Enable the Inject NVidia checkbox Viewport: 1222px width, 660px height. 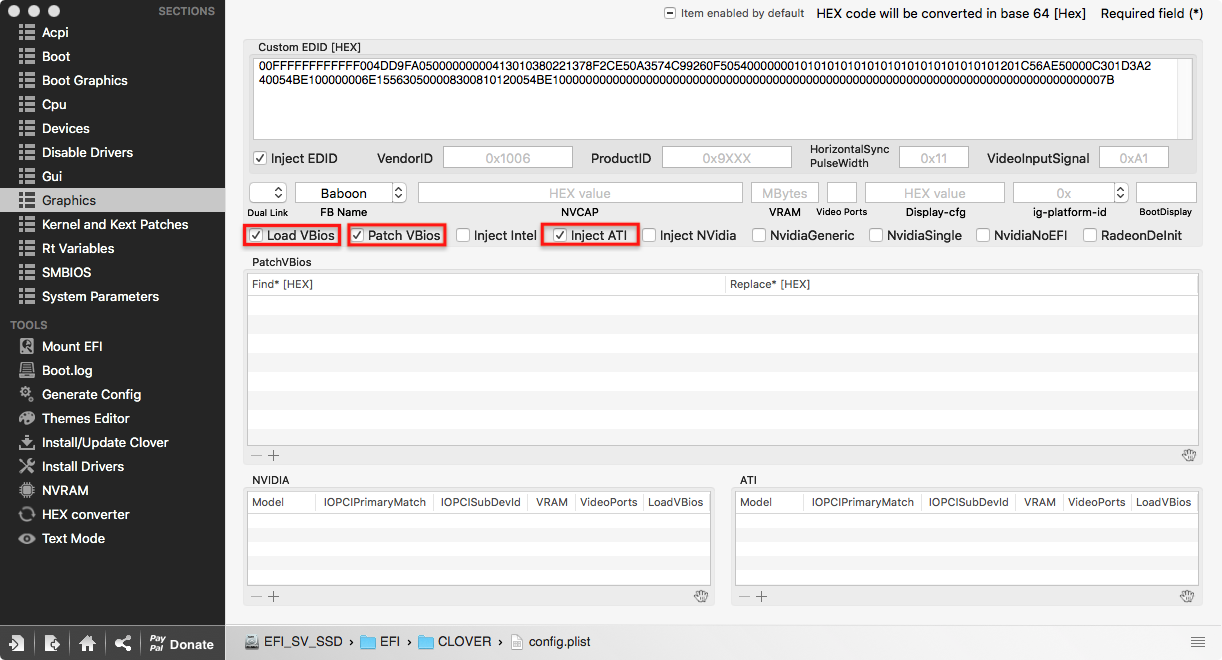(650, 235)
